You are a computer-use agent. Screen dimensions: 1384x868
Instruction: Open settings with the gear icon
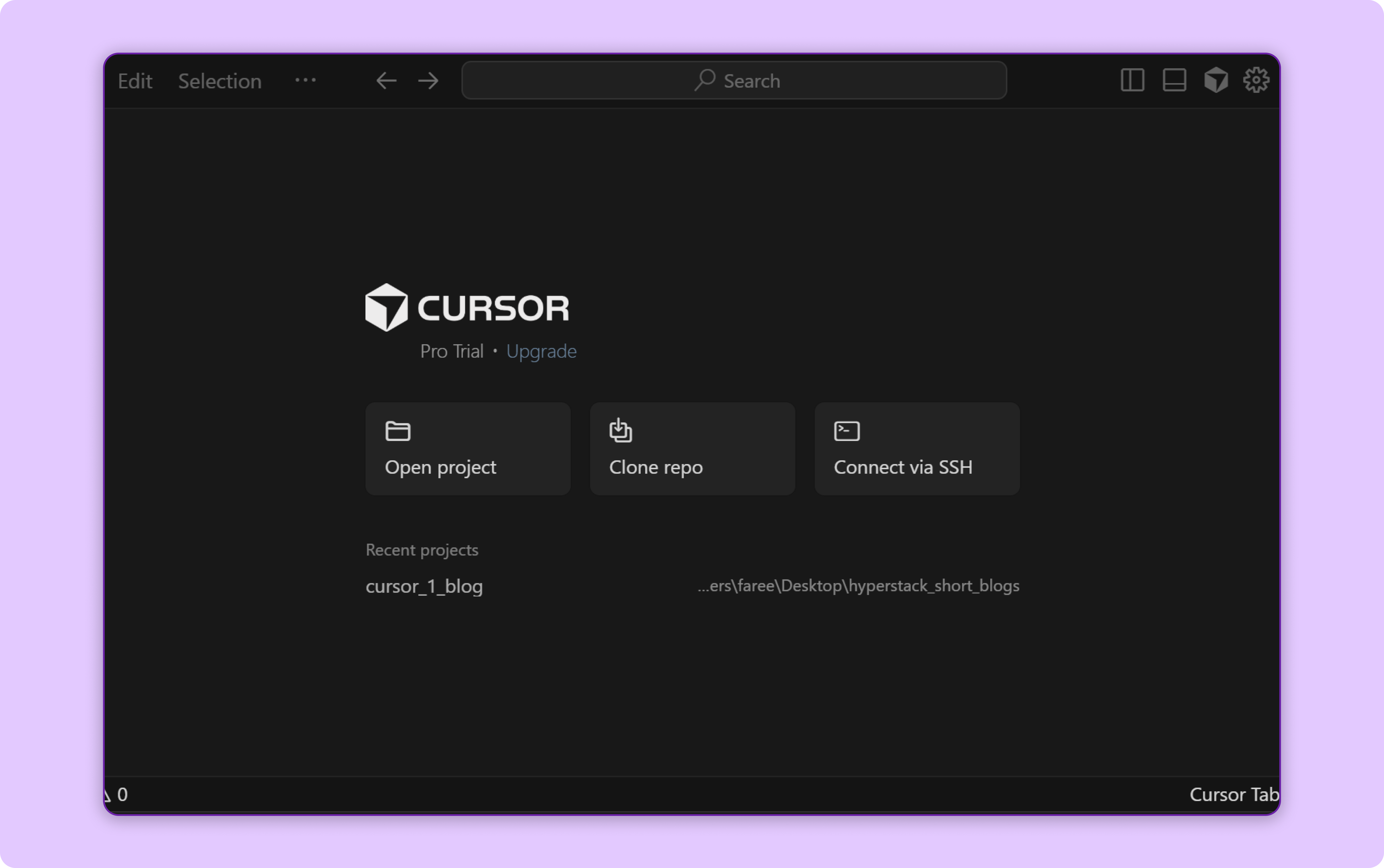tap(1256, 80)
